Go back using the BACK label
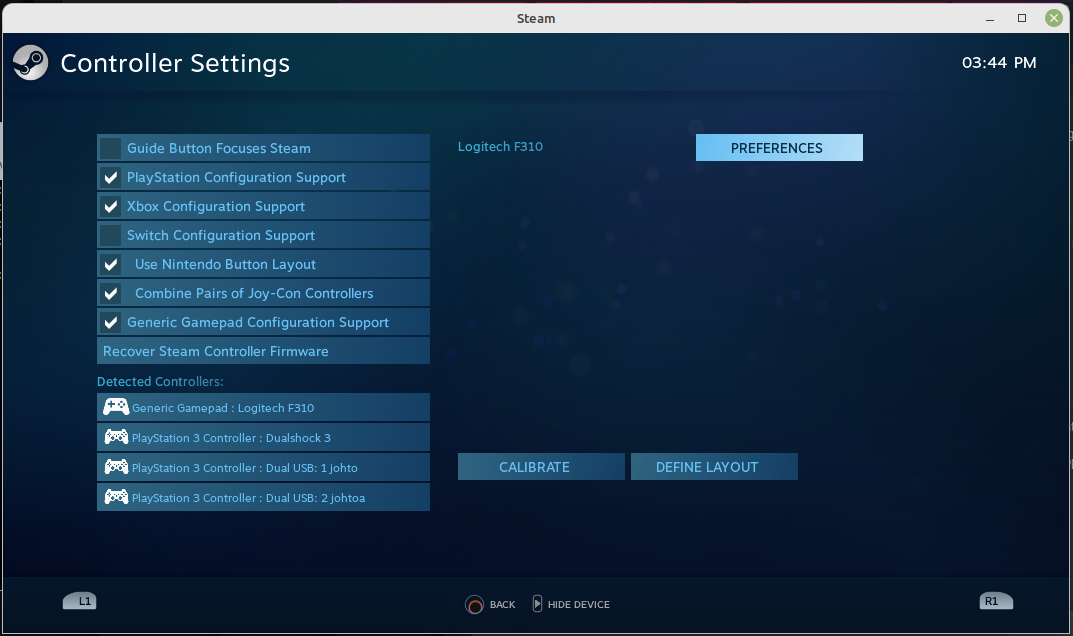The image size is (1073, 636). click(502, 605)
